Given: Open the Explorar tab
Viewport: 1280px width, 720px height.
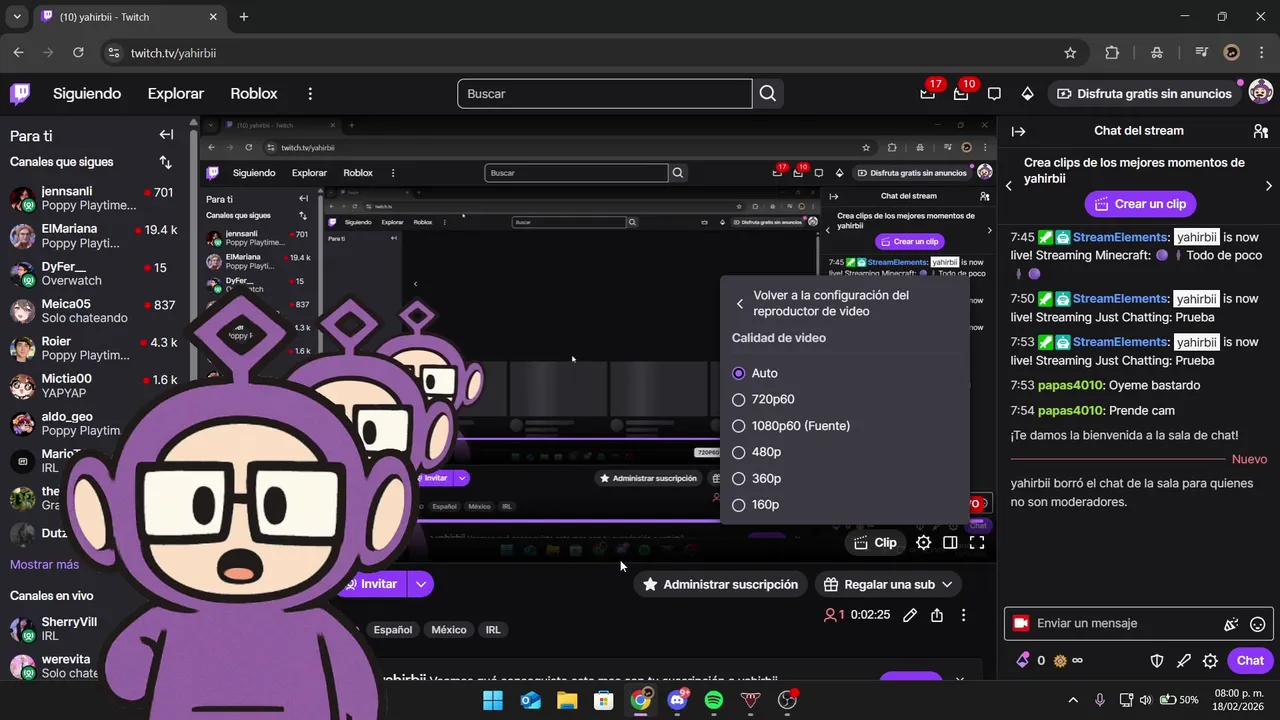Looking at the screenshot, I should click(x=176, y=94).
